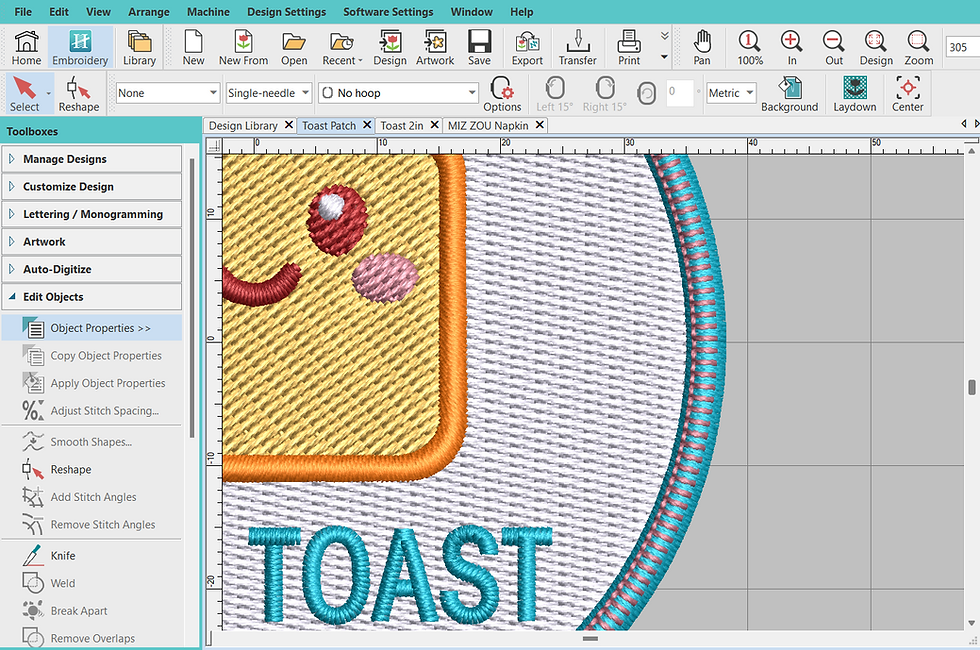Select the Reshape tool in Edit Objects
The image size is (980, 650).
point(70,469)
